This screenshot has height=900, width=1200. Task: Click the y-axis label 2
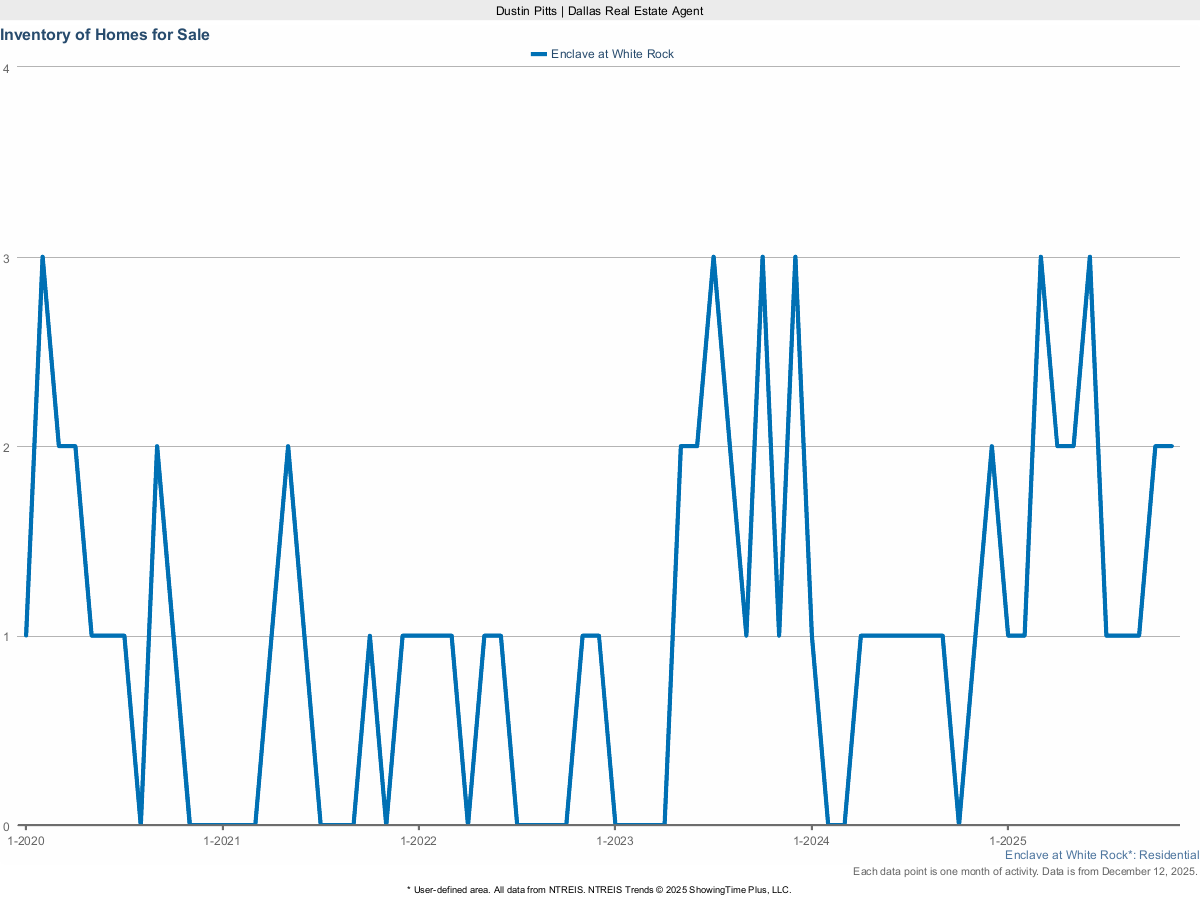click(7, 447)
